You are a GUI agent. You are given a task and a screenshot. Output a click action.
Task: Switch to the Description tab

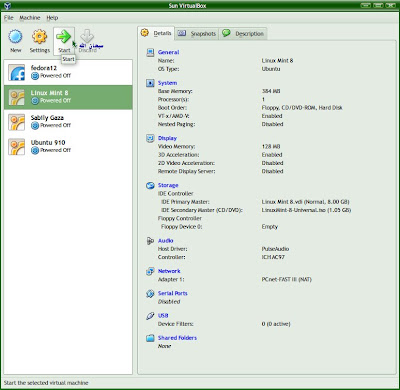coord(243,34)
